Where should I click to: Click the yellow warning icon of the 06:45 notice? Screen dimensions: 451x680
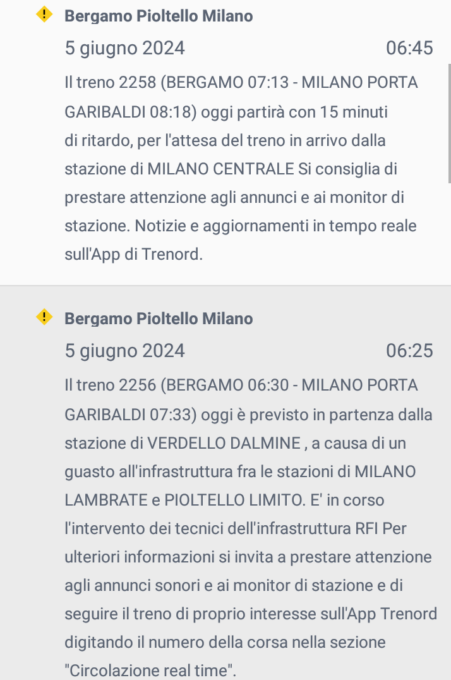click(x=44, y=14)
